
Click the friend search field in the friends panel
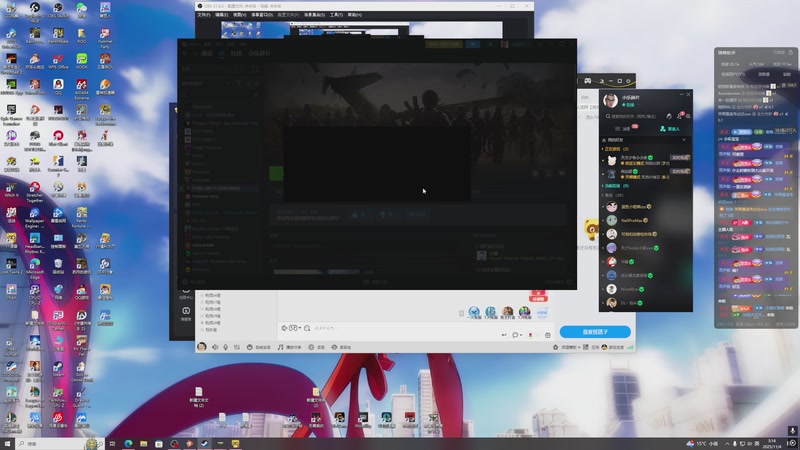(633, 116)
